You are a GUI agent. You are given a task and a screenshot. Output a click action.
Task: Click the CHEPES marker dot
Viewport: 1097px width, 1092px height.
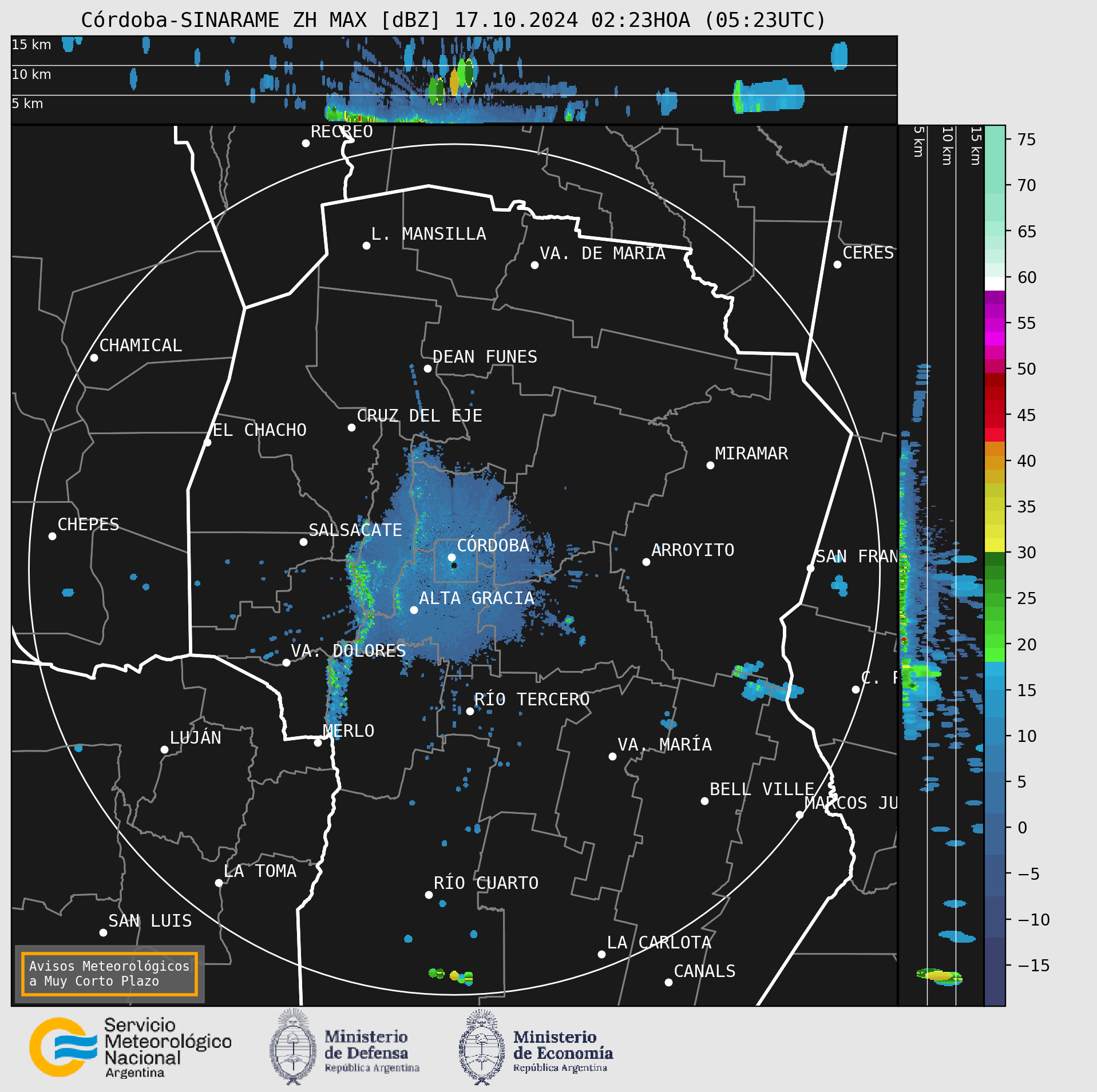[52, 536]
